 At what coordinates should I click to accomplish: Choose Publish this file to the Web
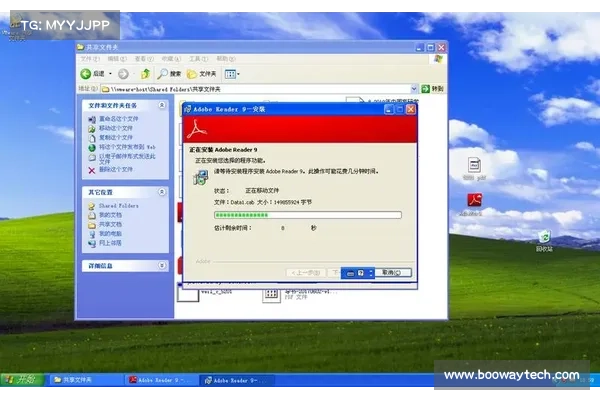pos(122,147)
